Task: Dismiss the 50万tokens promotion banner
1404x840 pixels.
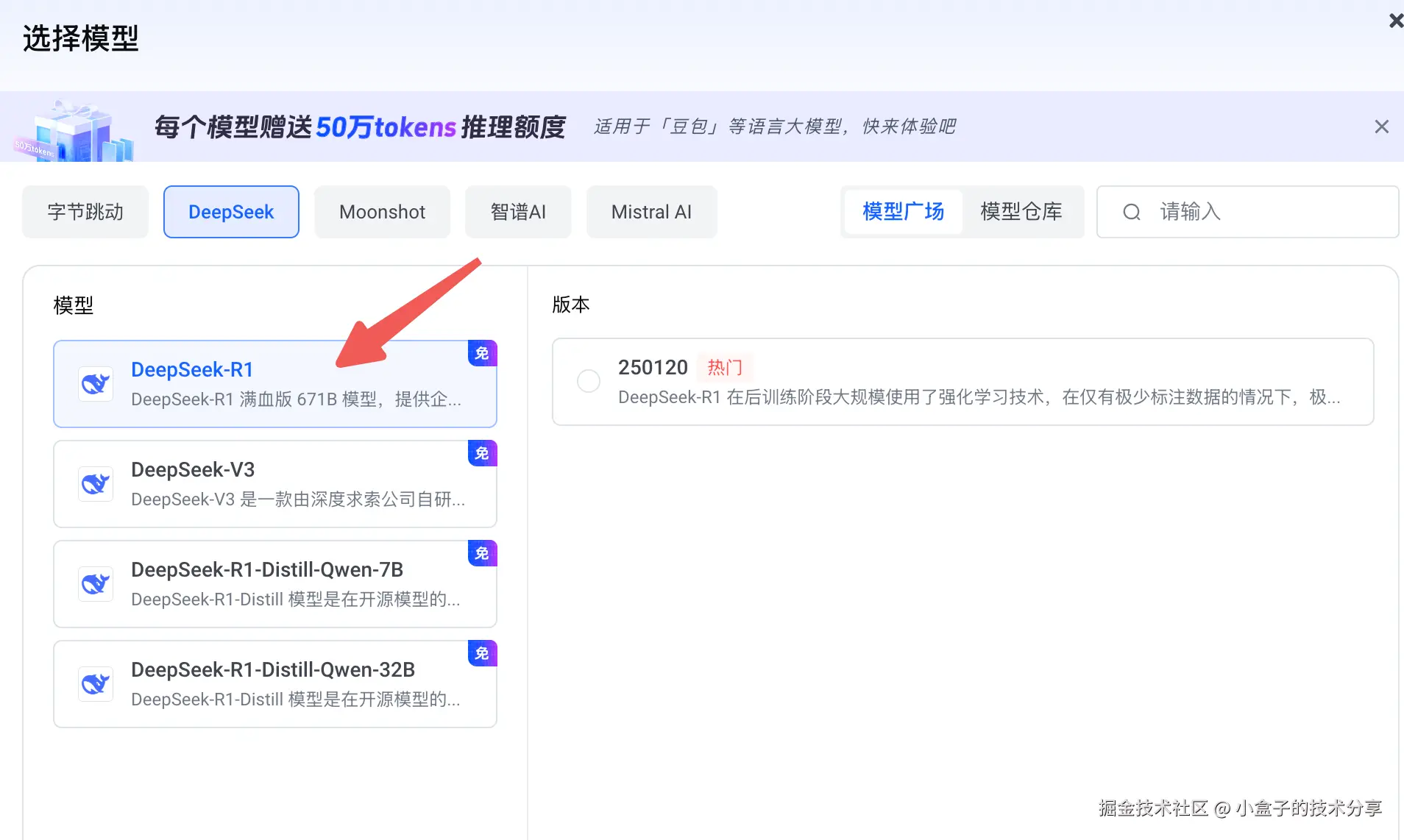Action: click(1381, 127)
